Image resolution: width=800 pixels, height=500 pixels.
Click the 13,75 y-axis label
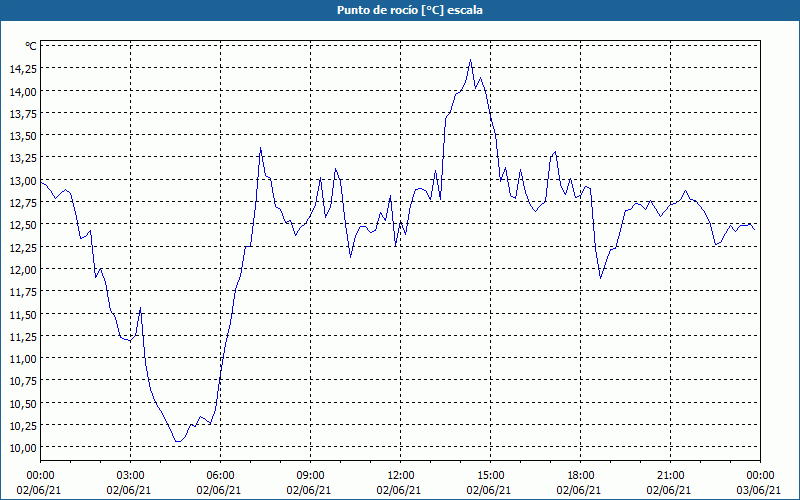point(23,114)
